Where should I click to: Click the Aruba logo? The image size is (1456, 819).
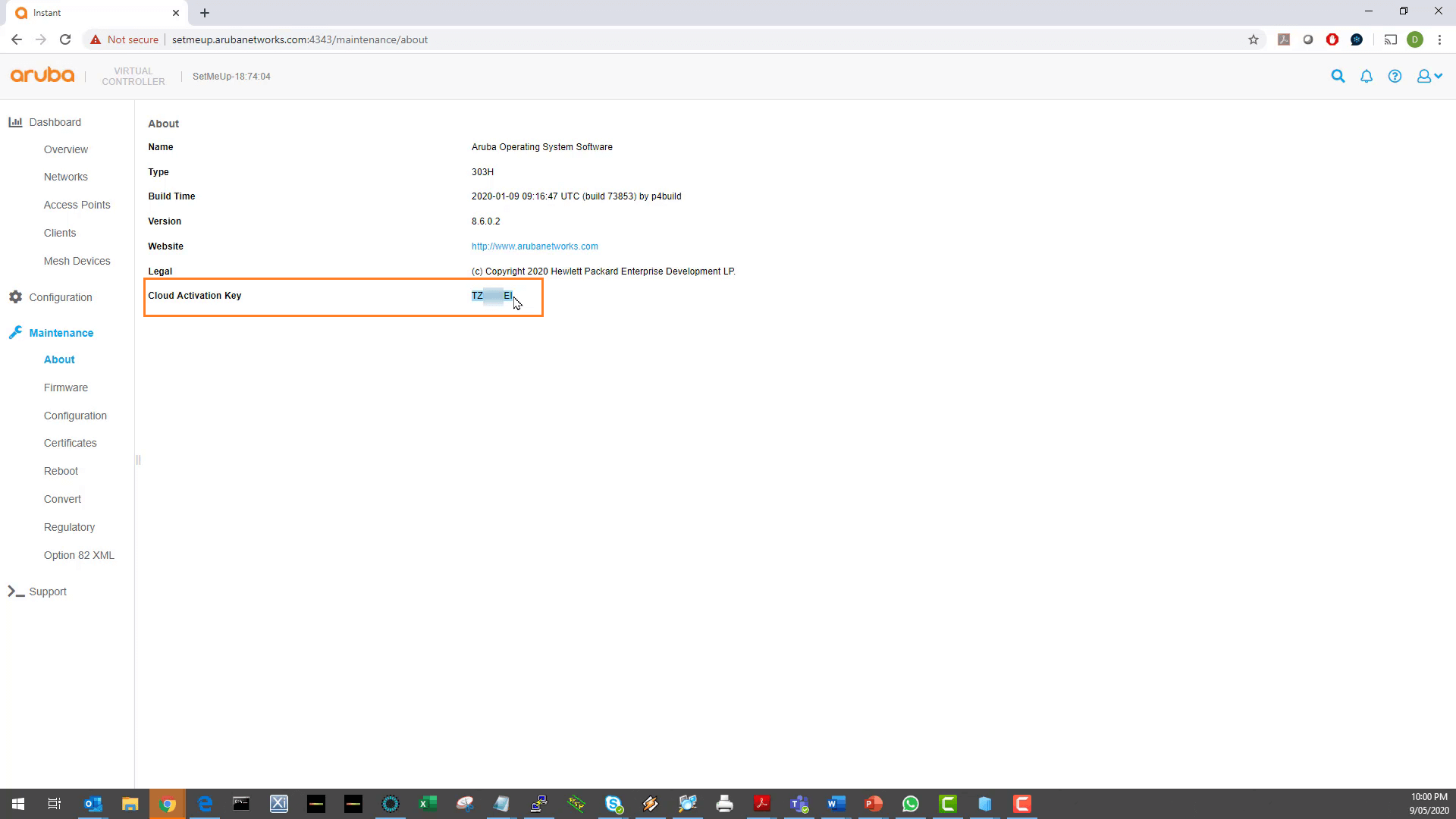click(x=42, y=75)
